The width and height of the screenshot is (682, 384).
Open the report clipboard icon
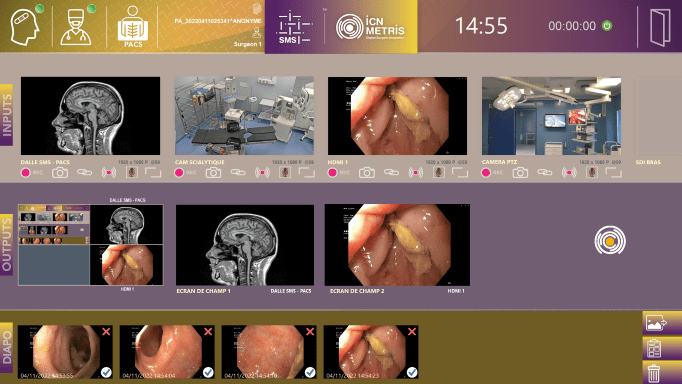click(x=654, y=348)
